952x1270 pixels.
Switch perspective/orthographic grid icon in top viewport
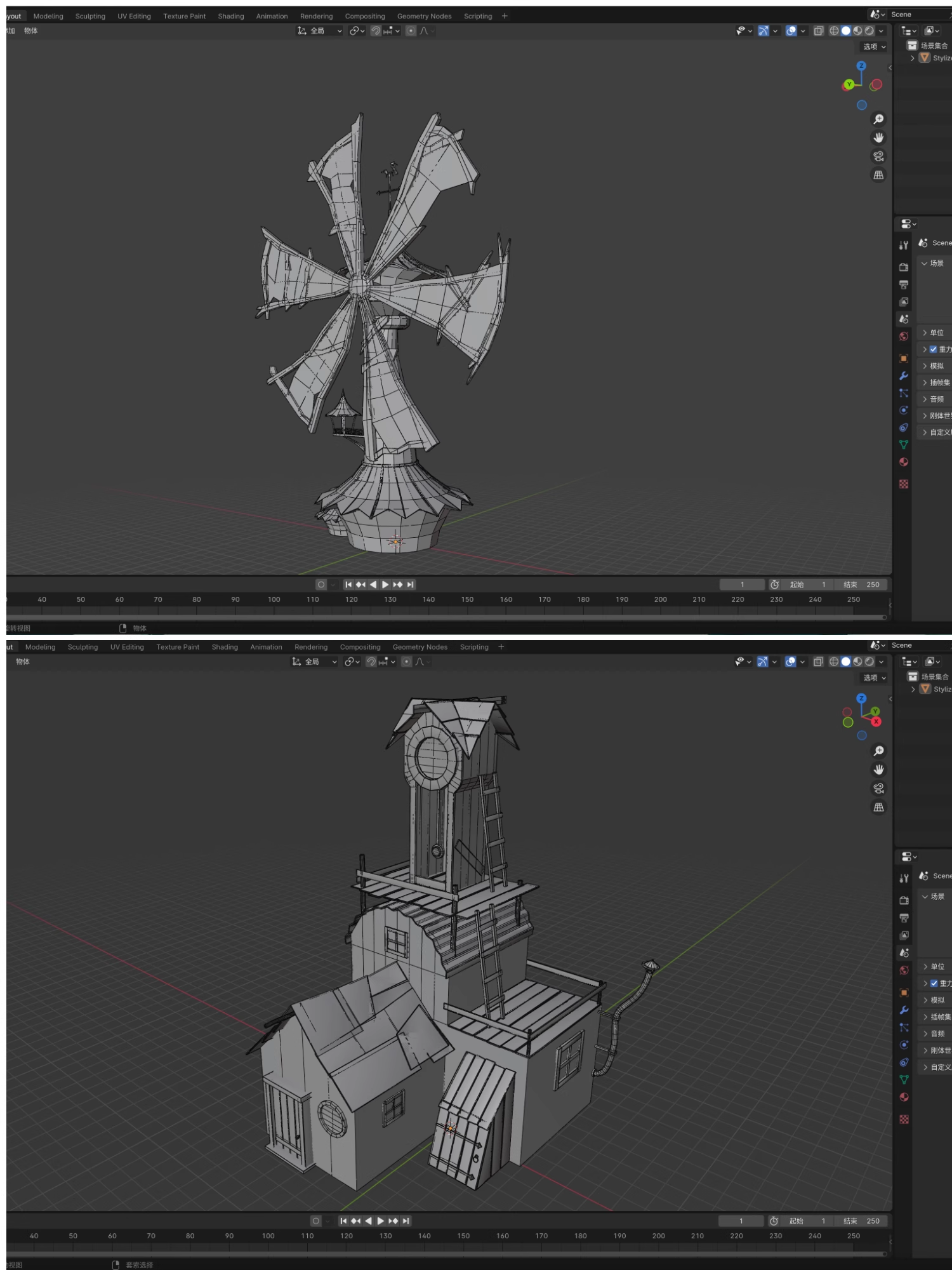pos(878,175)
